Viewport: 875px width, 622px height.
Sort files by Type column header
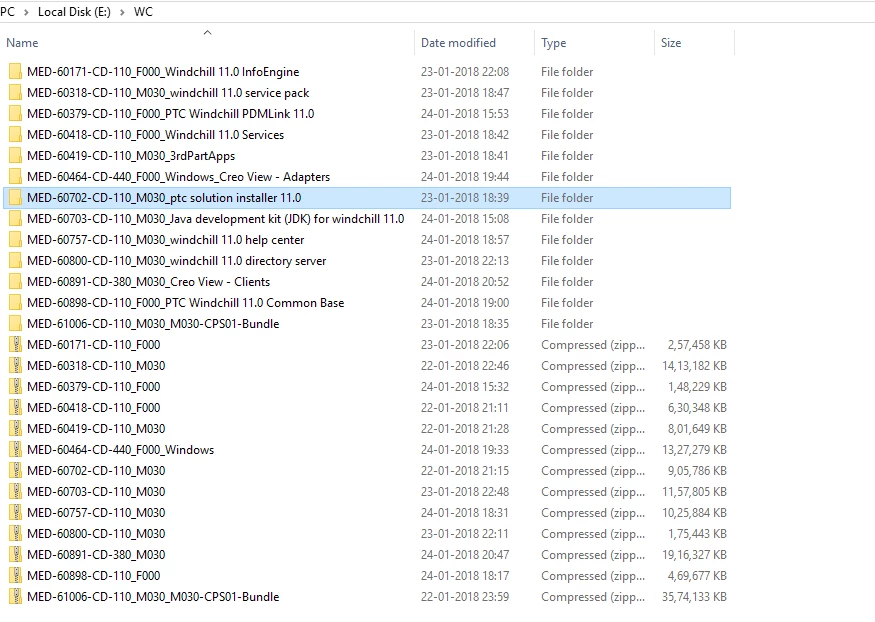coord(554,43)
